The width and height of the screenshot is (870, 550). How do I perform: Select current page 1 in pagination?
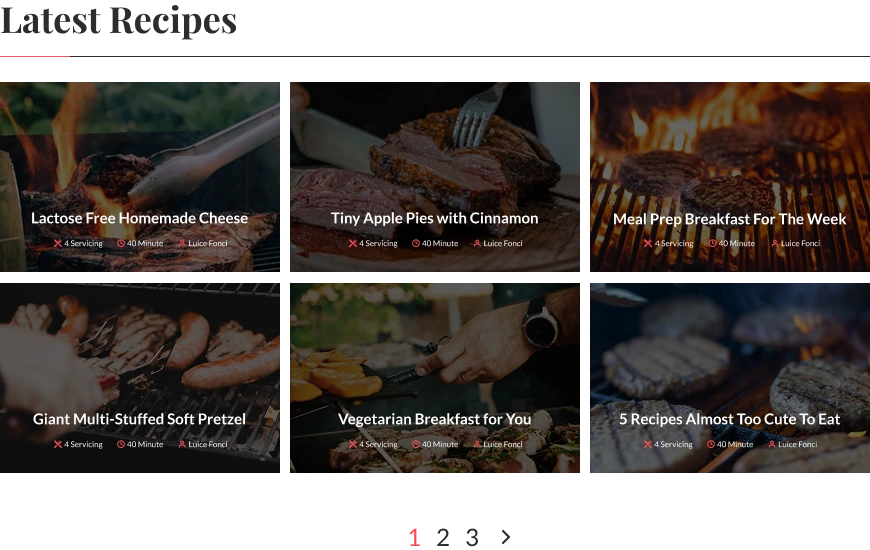click(x=414, y=537)
